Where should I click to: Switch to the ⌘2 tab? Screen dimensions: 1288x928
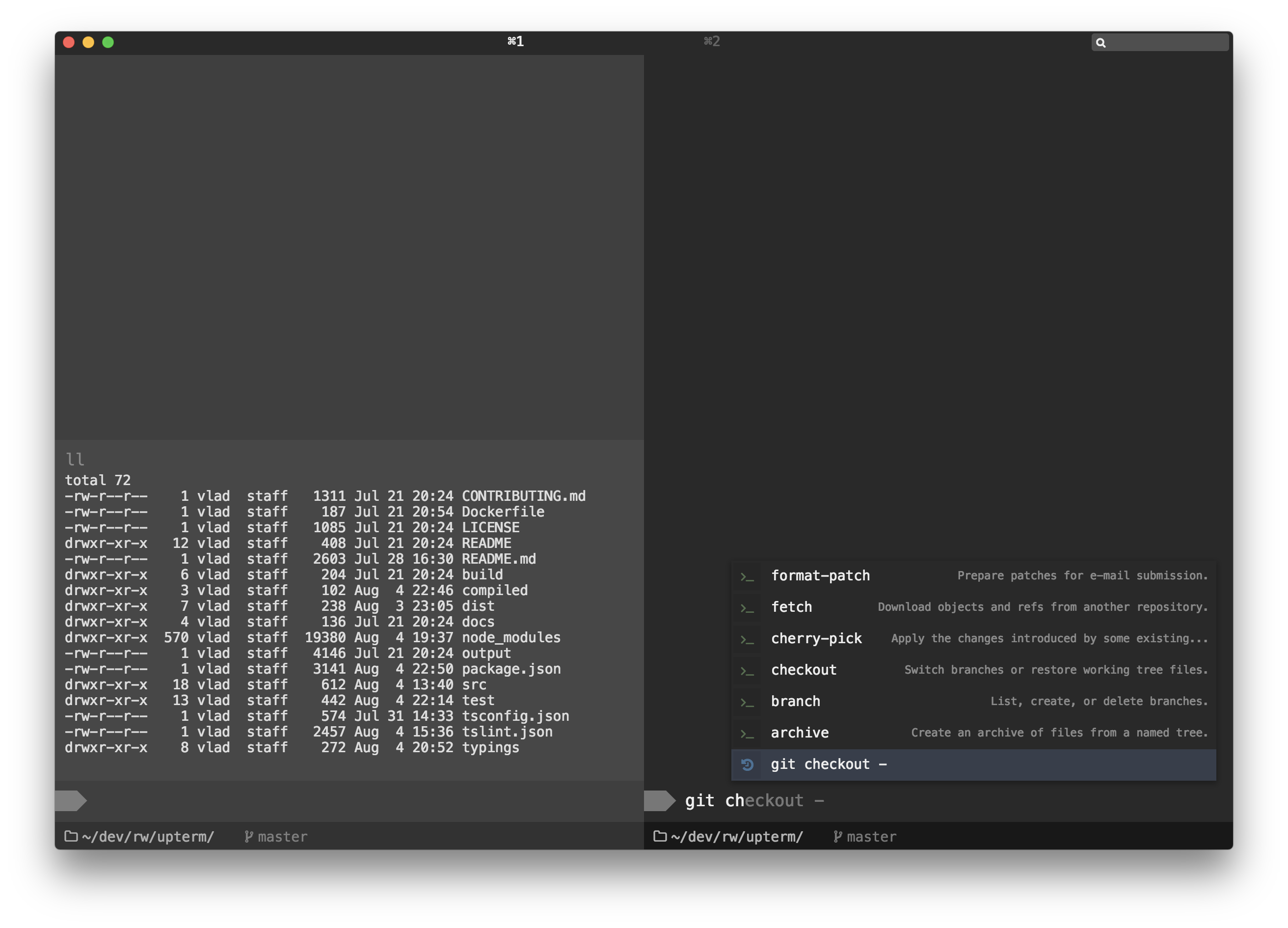click(x=712, y=41)
